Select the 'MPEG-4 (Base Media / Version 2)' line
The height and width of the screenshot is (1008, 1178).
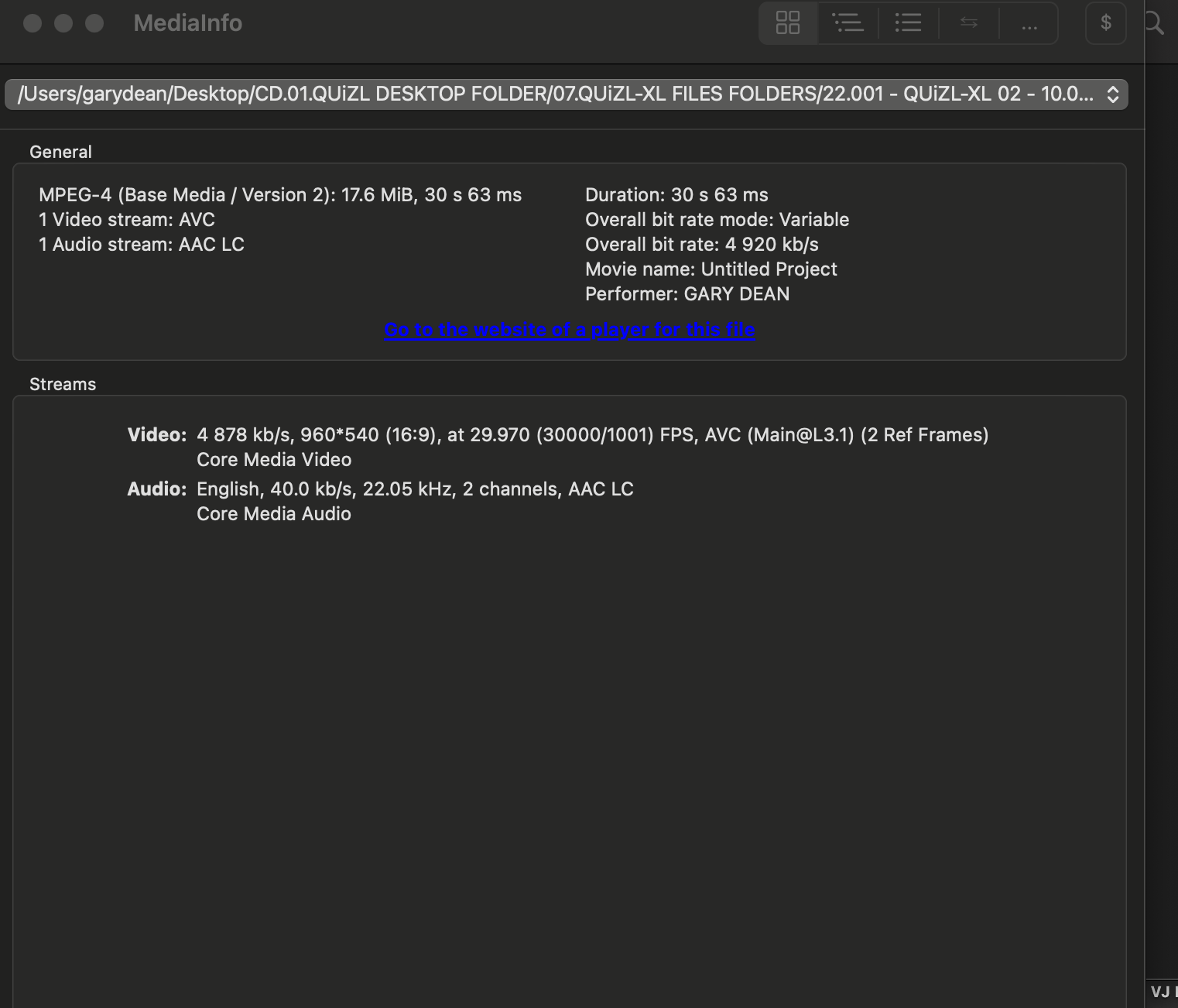tap(280, 195)
